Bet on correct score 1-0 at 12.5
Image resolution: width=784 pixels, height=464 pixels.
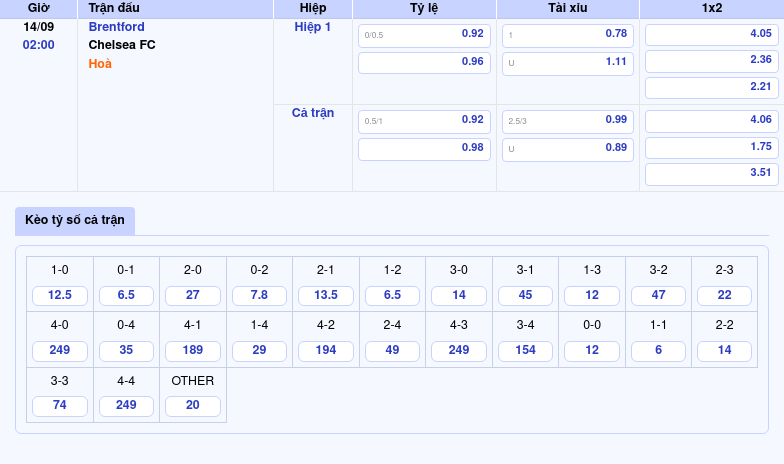click(x=60, y=296)
